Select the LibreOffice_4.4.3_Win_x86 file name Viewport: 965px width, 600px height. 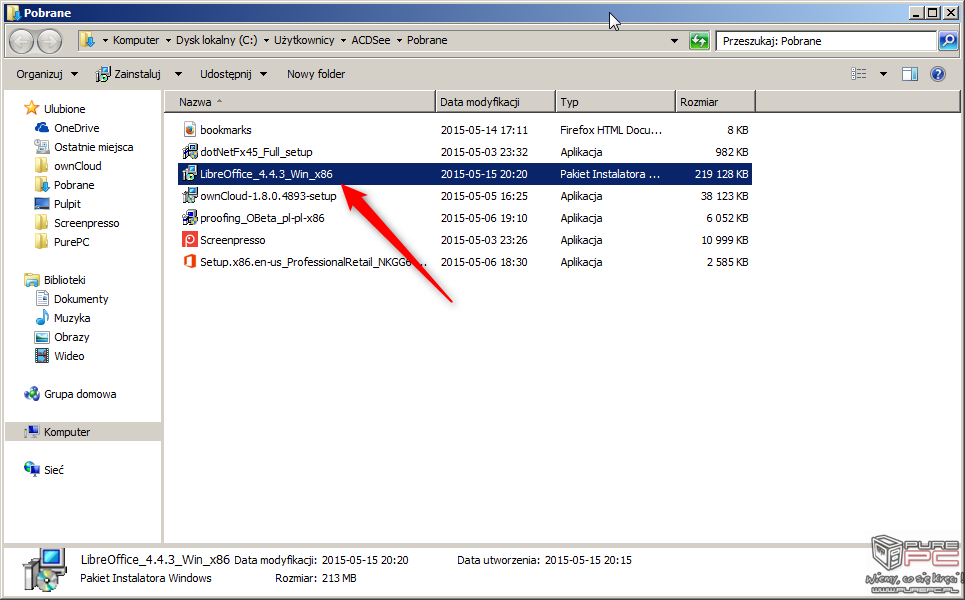pos(266,174)
